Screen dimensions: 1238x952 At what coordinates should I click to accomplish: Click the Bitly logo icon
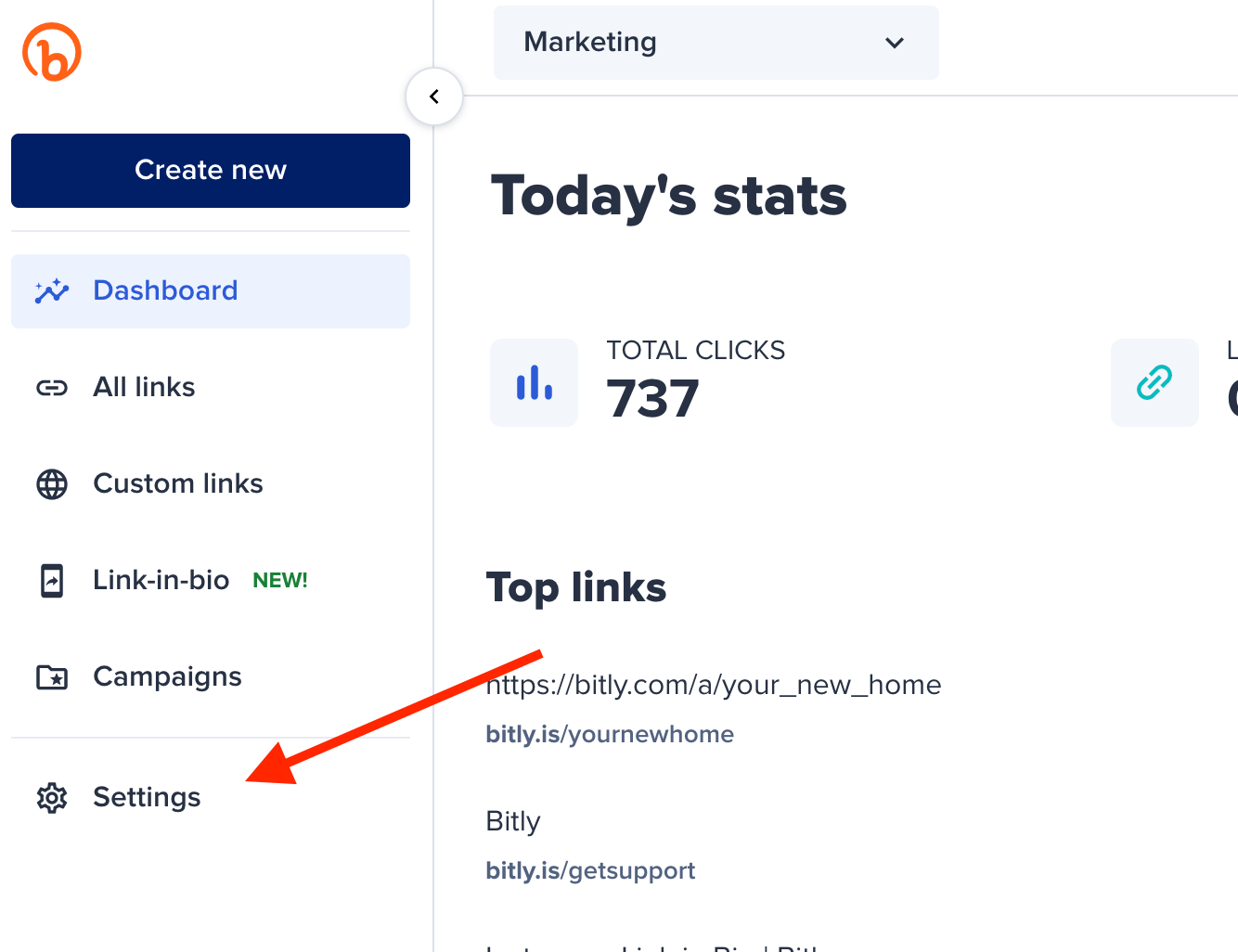click(52, 52)
